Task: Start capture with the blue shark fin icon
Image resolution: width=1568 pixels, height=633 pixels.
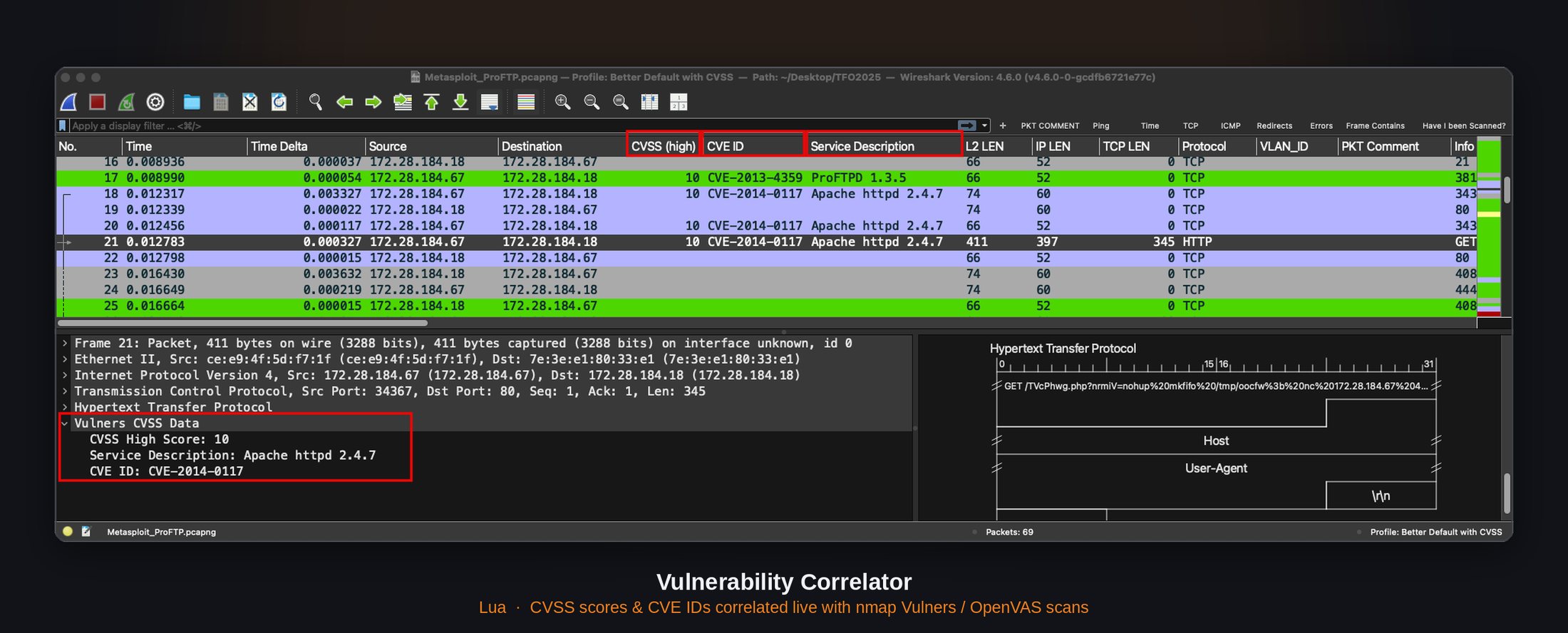Action: click(x=68, y=102)
